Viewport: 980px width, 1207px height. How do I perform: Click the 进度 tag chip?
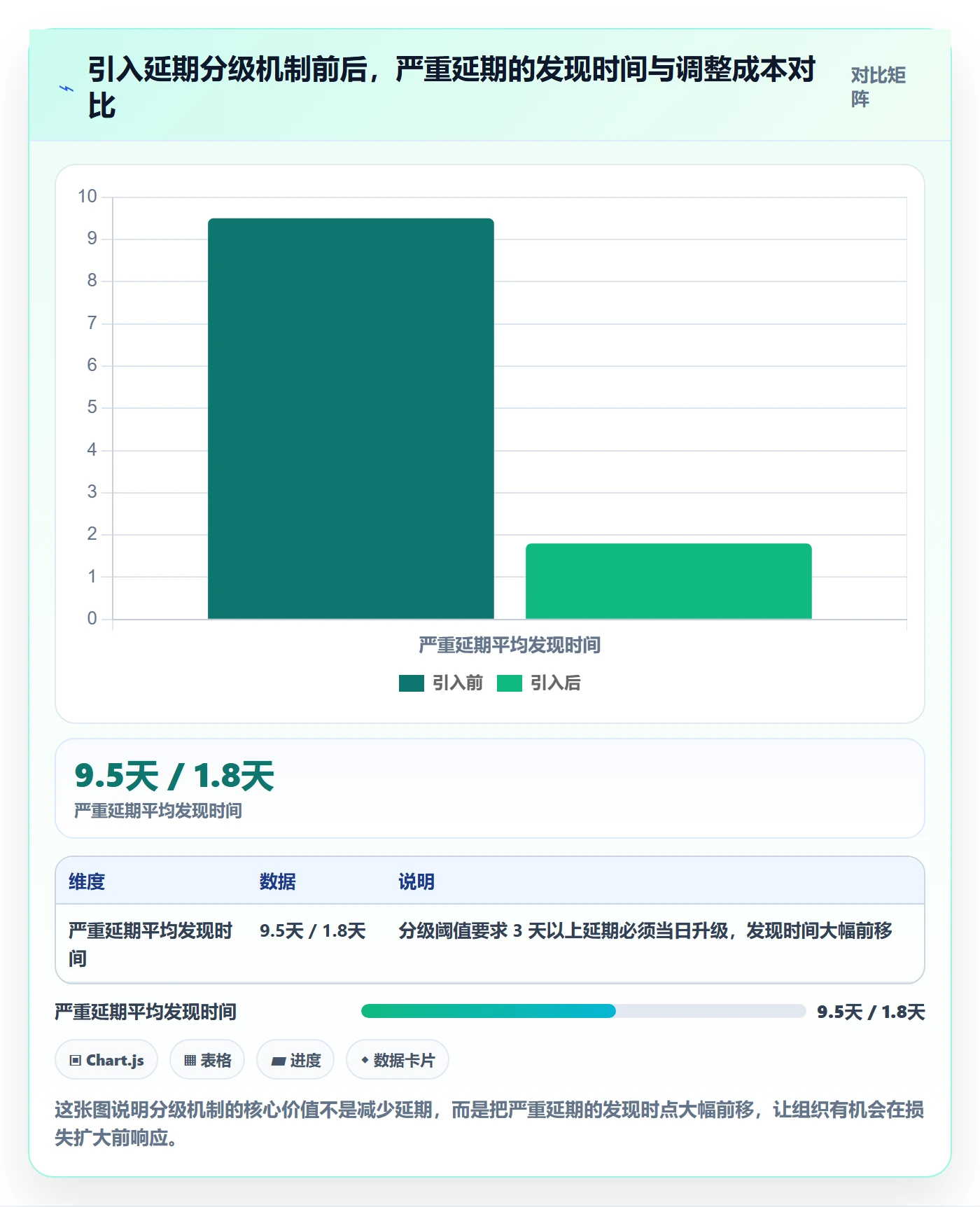point(295,1060)
